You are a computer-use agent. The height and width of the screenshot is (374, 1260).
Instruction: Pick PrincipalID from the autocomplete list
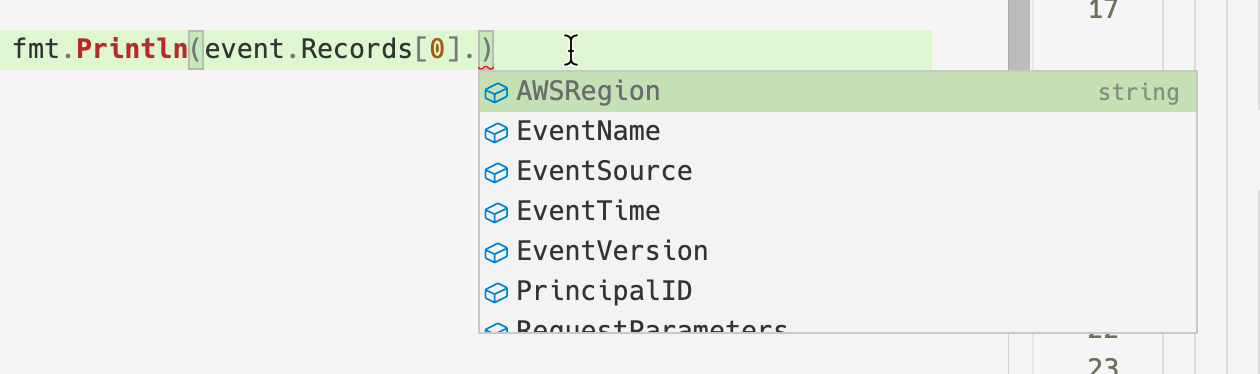[838, 292]
